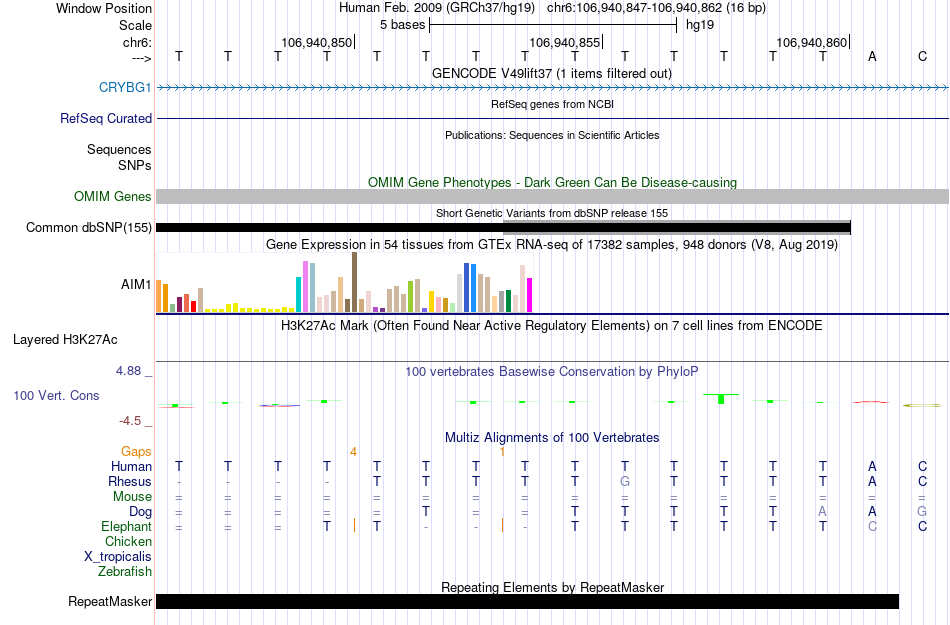Click the black RepeatMasker element bar
Image resolution: width=950 pixels, height=625 pixels.
point(527,601)
